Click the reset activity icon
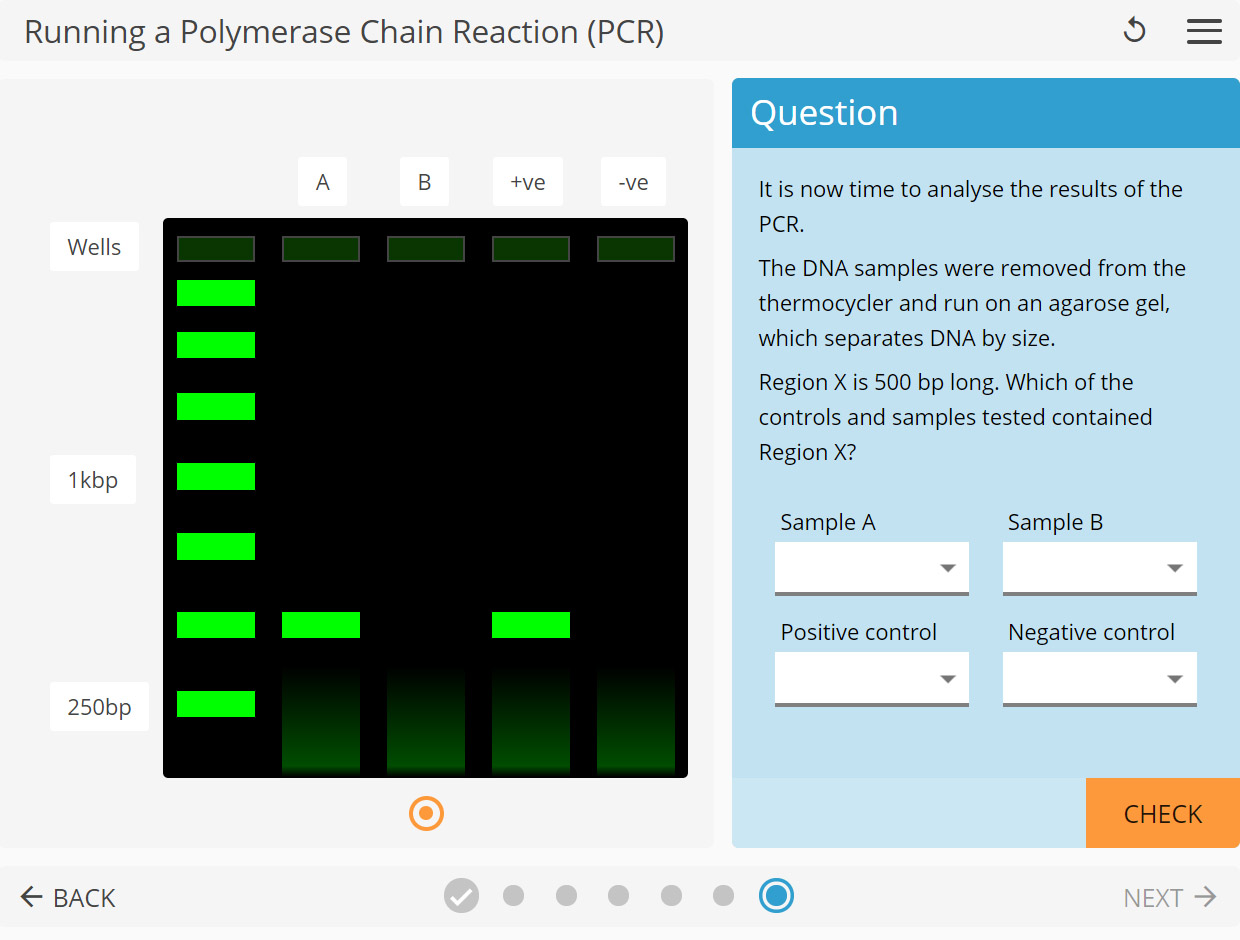This screenshot has height=940, width=1240. [x=1134, y=30]
